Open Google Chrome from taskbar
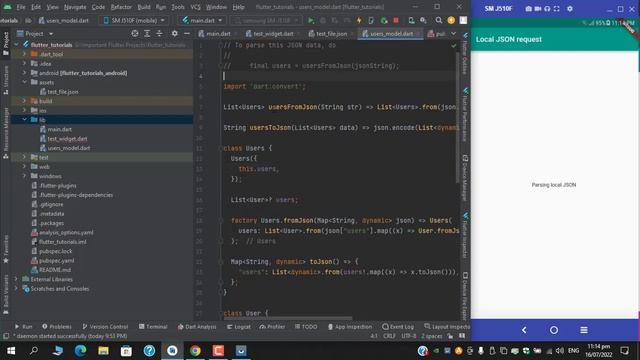The image size is (640, 360). click(x=195, y=351)
